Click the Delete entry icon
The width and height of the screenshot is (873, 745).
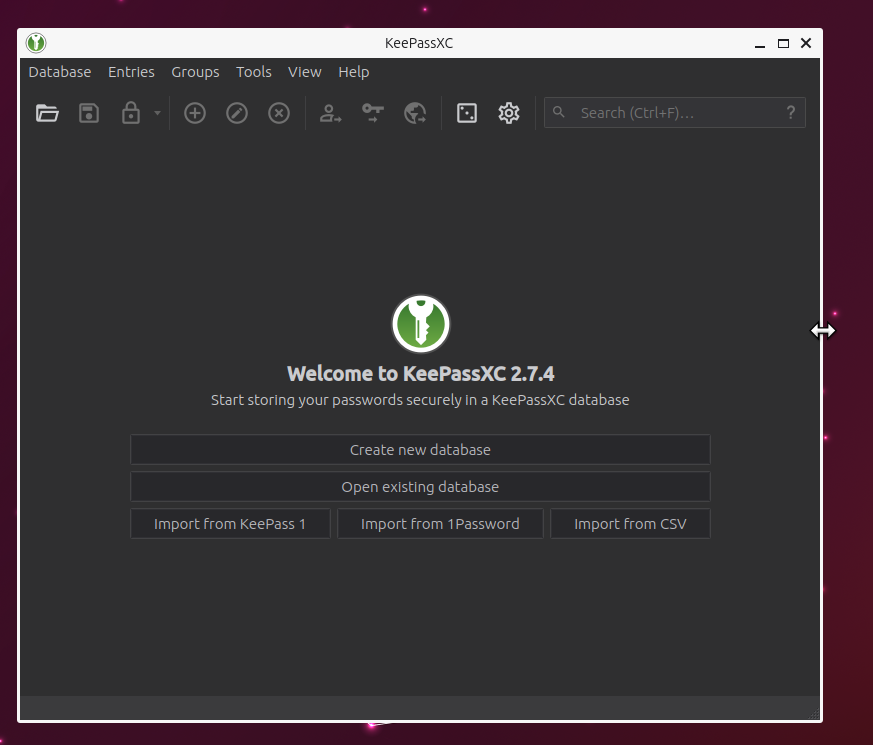(x=278, y=112)
